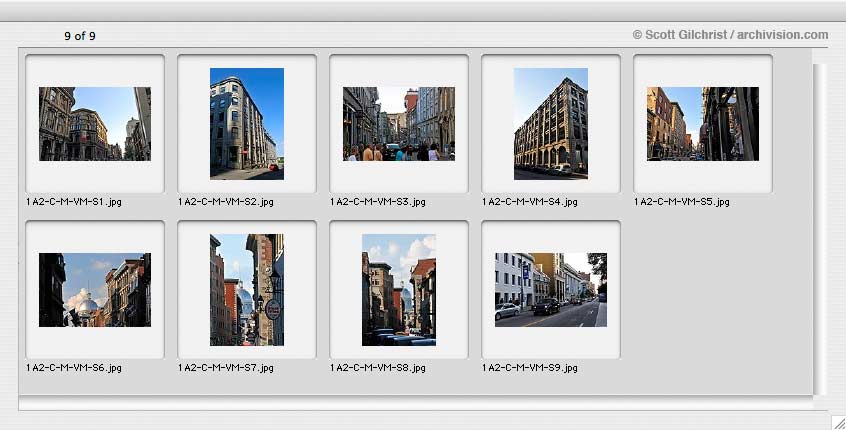Pick the 1A2-C-M-VM-S7.jpg thumbnail
The width and height of the screenshot is (846, 430).
tap(247, 290)
